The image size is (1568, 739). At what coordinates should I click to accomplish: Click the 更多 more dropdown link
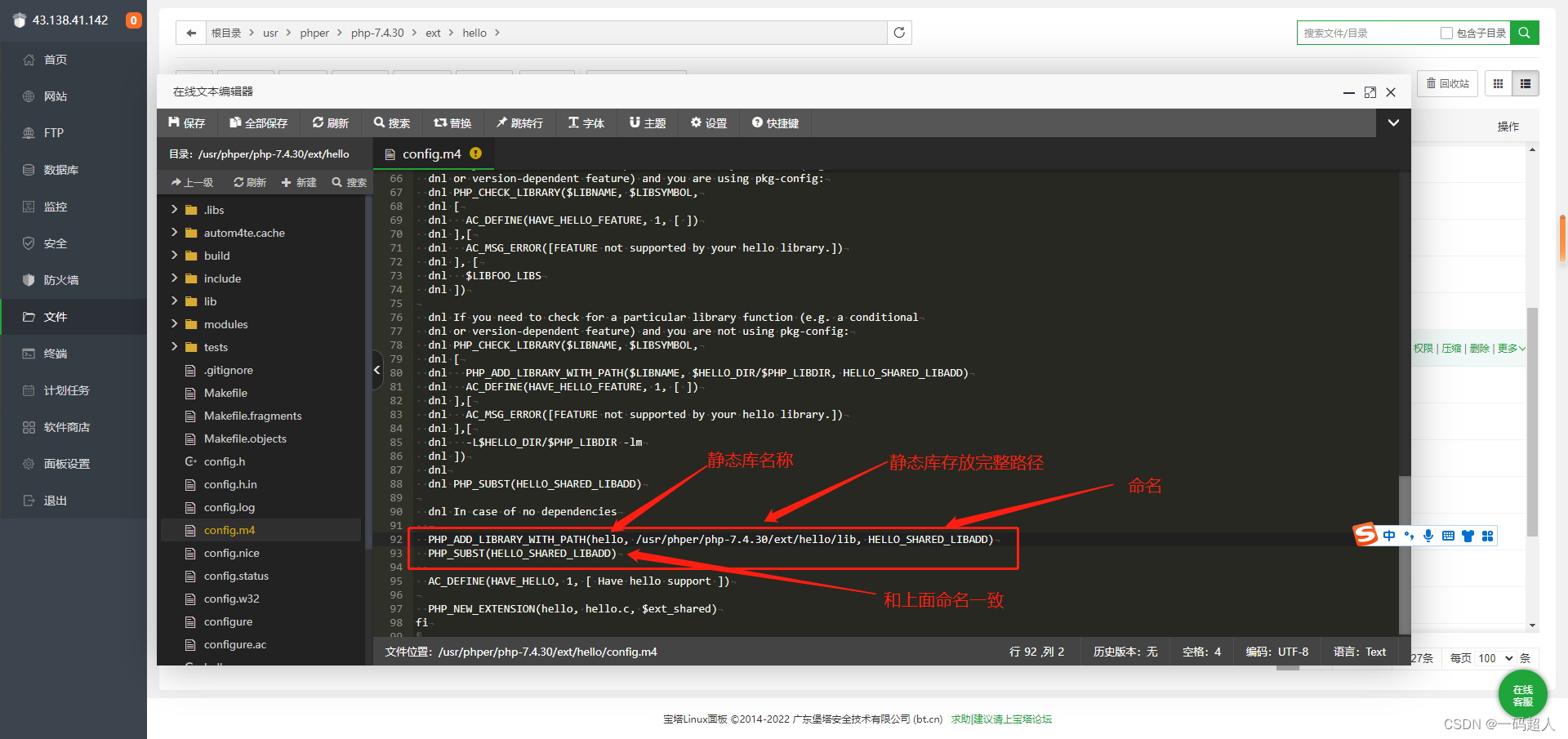pyautogui.click(x=1511, y=348)
